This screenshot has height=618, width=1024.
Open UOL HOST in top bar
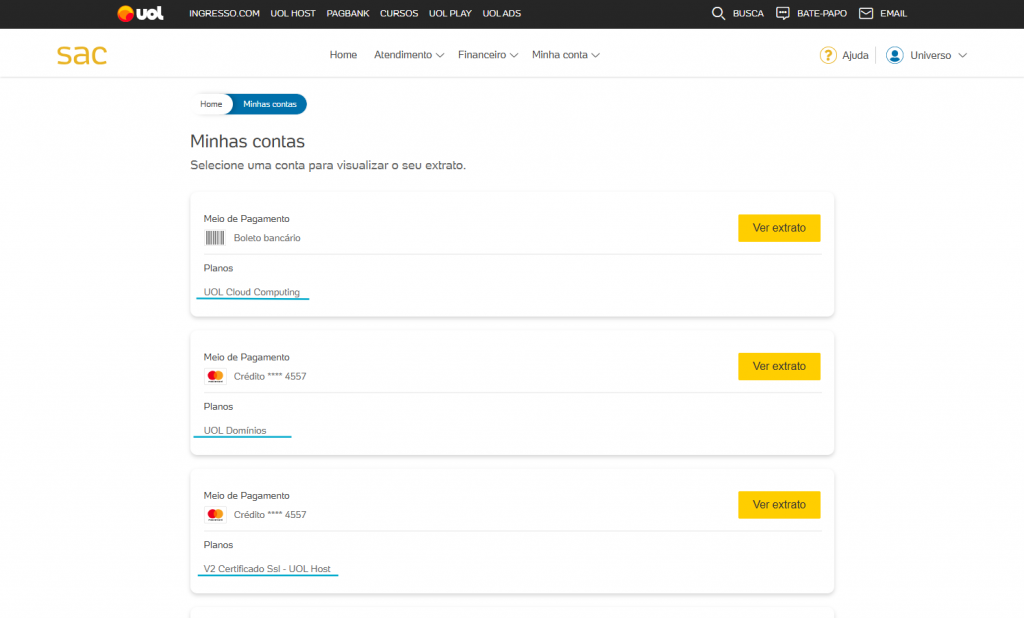293,13
